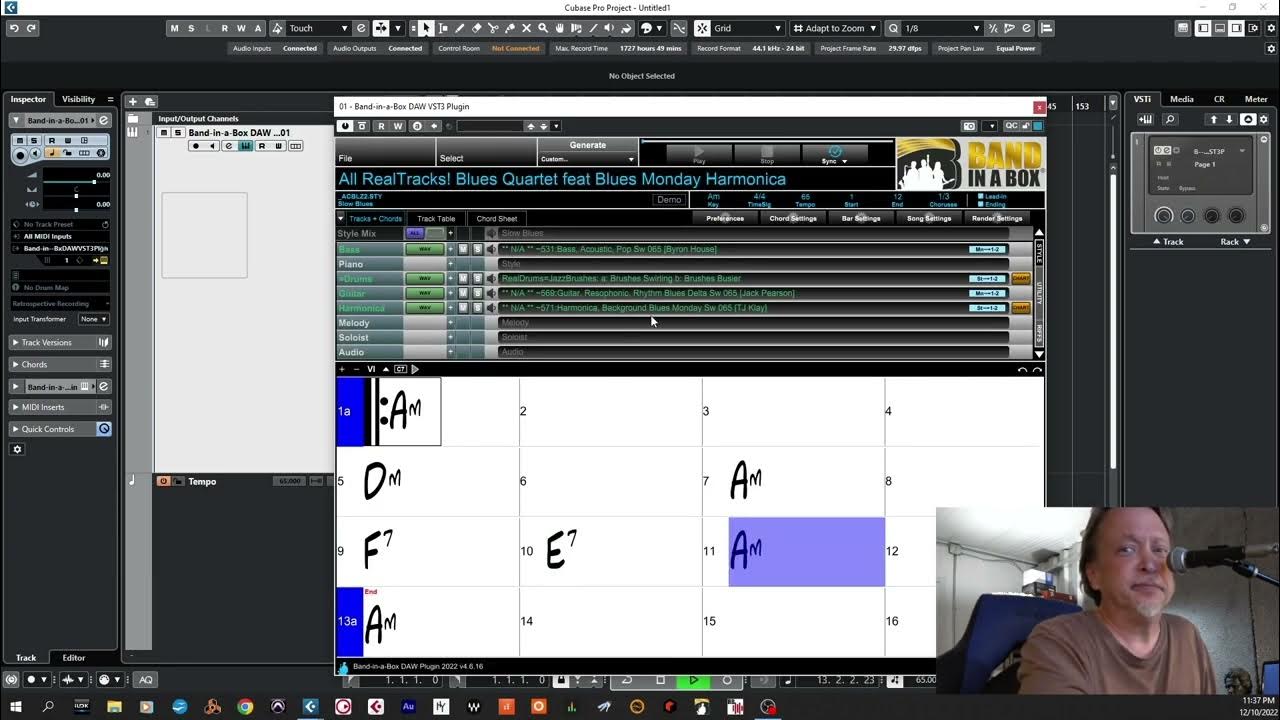This screenshot has width=1280, height=720.
Task: Open Chord Settings
Action: point(793,218)
